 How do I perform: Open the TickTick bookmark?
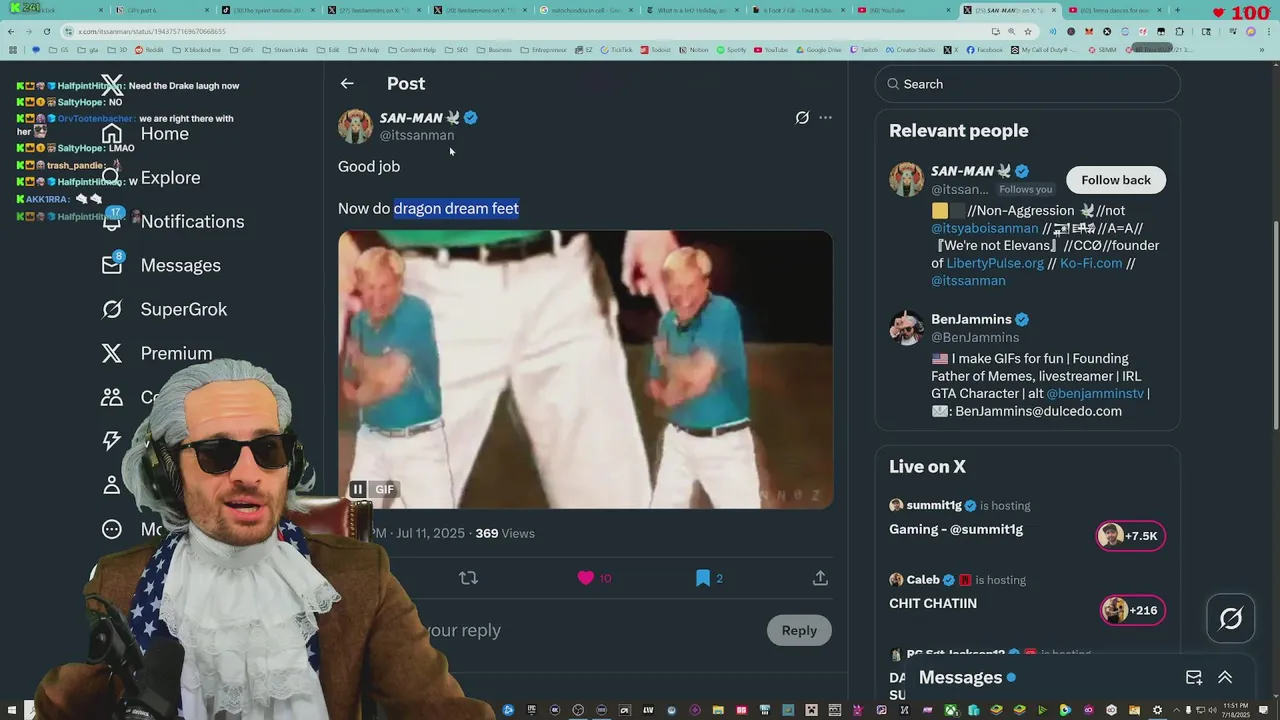point(616,50)
